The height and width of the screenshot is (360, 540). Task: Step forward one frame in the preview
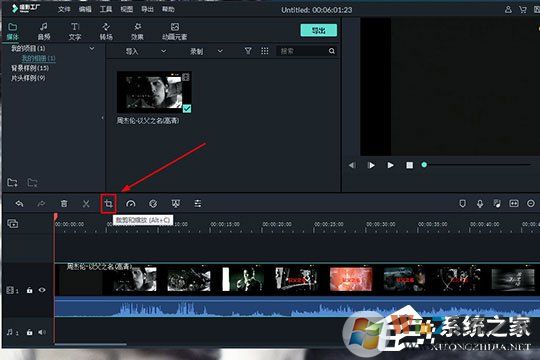click(371, 165)
